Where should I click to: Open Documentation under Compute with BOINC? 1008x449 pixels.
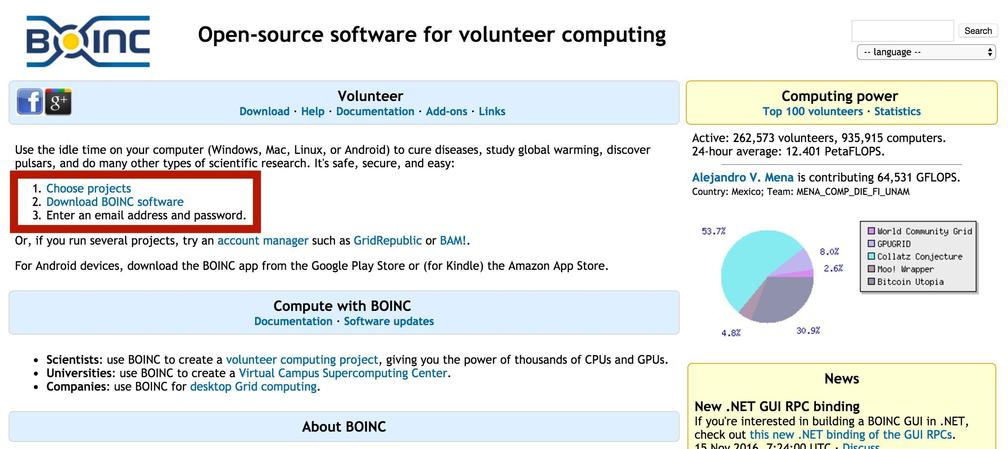[x=293, y=321]
